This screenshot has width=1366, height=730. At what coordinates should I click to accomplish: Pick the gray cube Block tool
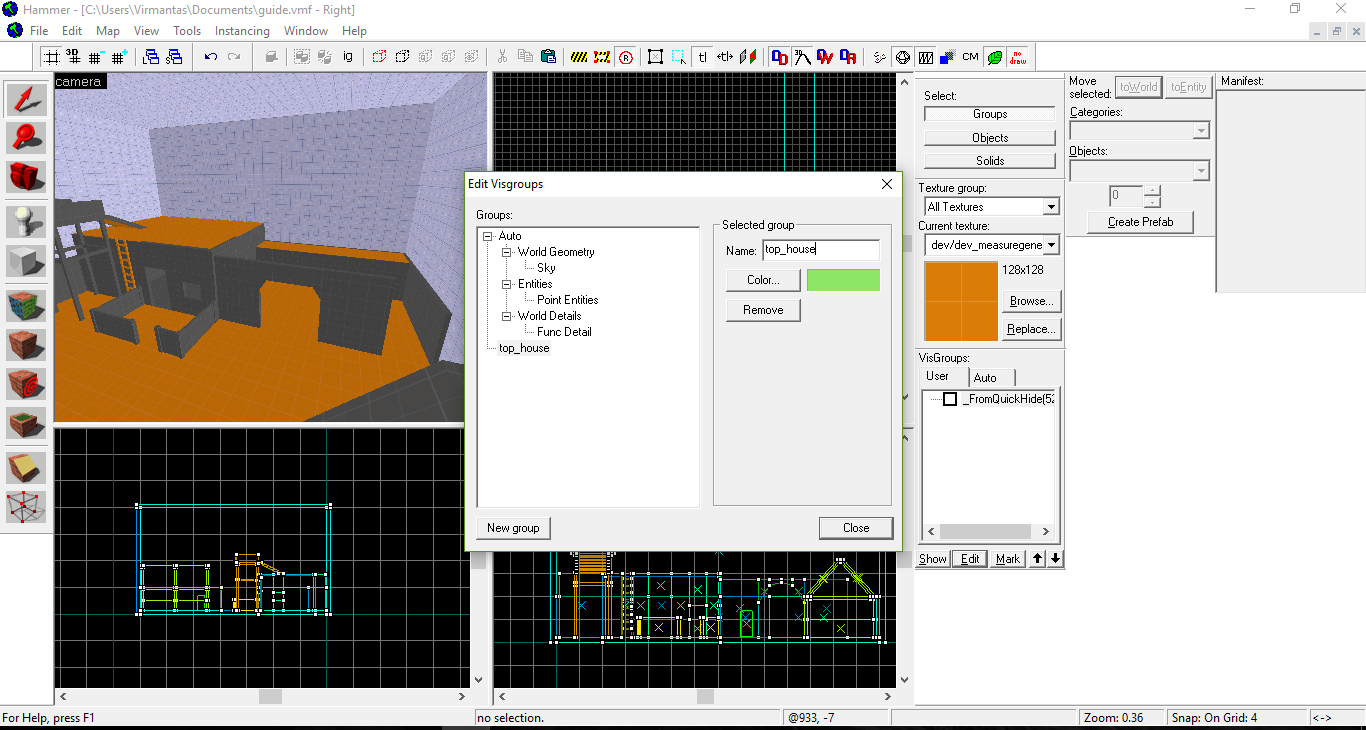click(27, 262)
